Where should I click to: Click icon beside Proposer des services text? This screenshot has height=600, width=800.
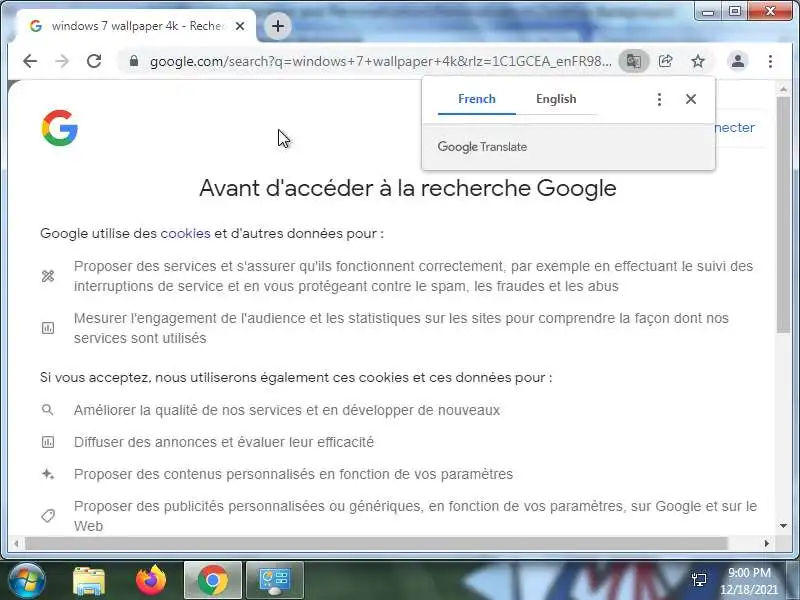click(48, 276)
